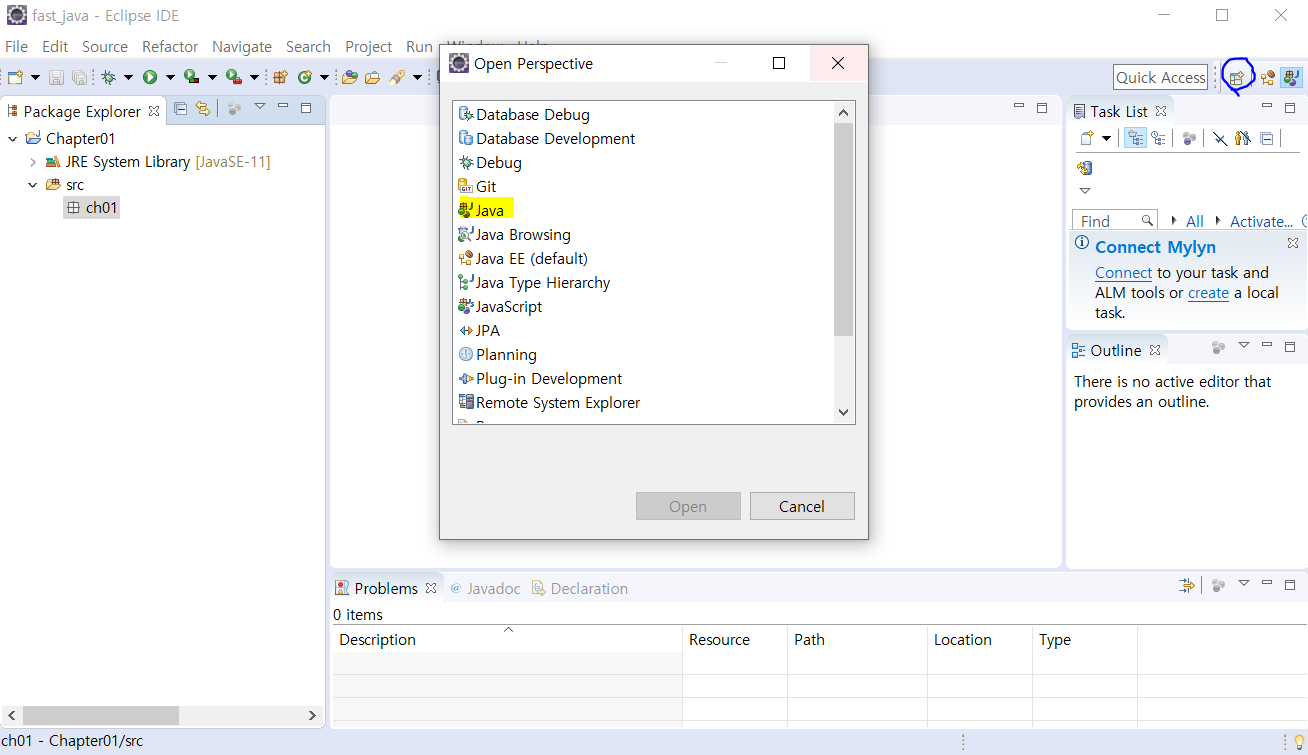Click New Task icon in Task List
This screenshot has width=1308, height=755.
click(1087, 138)
